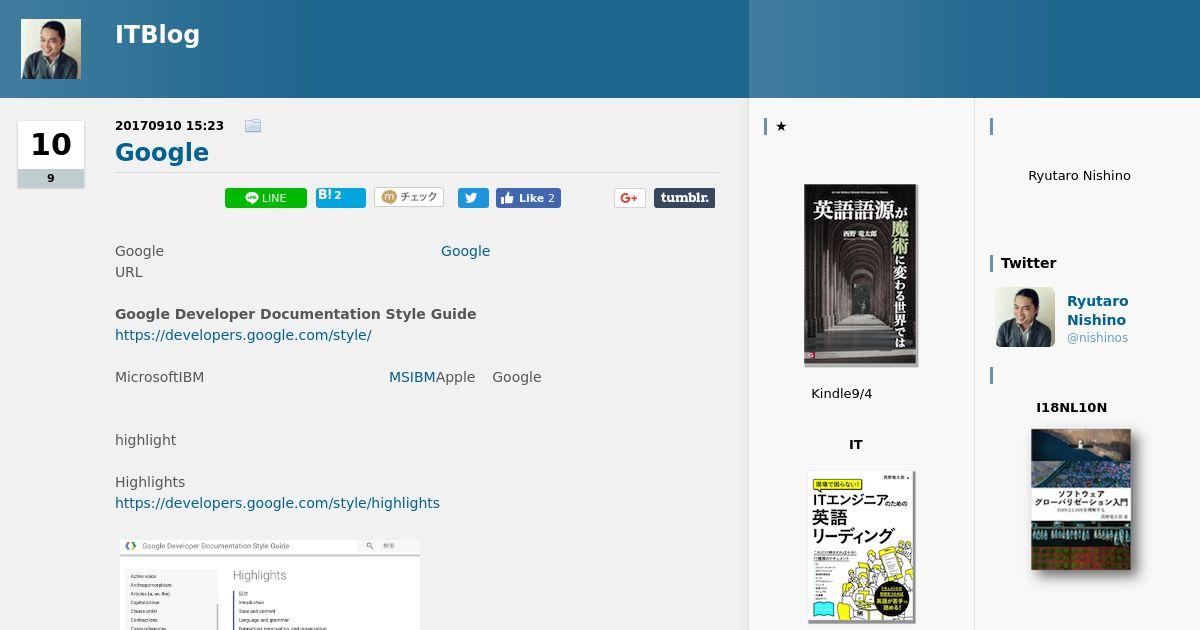The image size is (1200, 630).
Task: Click the month label 9 under the date
Action: pyautogui.click(x=51, y=178)
